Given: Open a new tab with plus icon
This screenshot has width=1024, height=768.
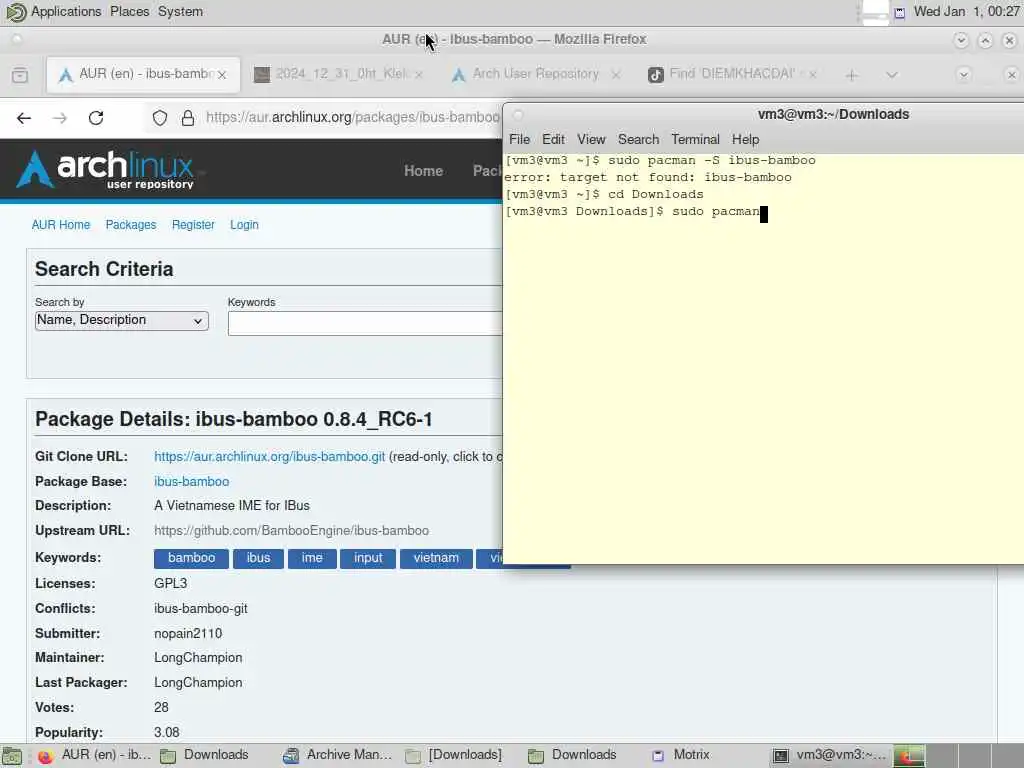Looking at the screenshot, I should 852,75.
